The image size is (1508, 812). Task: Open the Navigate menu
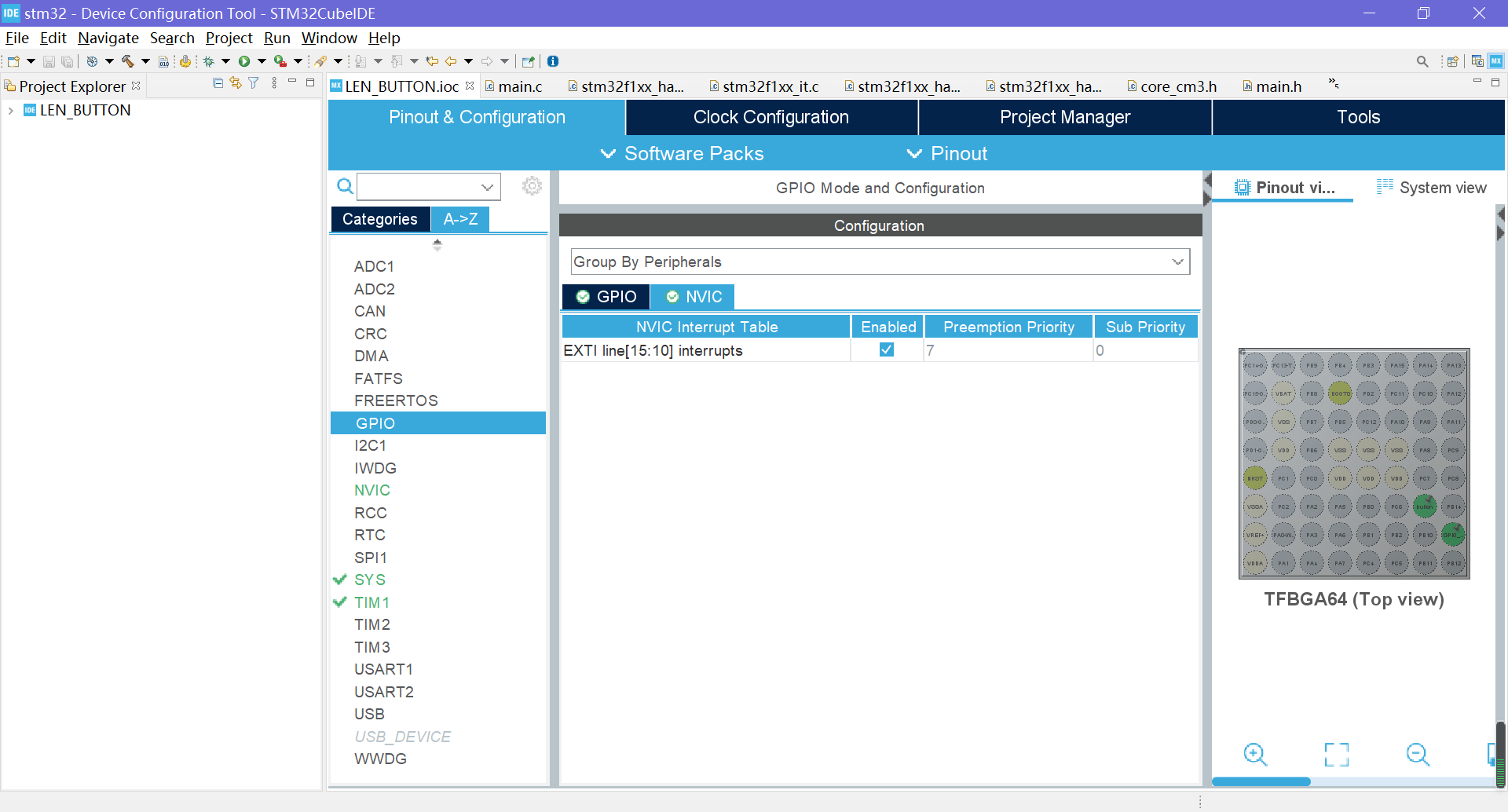[108, 38]
